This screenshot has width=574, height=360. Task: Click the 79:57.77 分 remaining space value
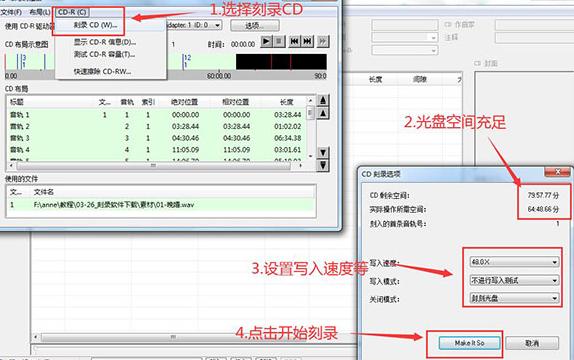coord(543,195)
